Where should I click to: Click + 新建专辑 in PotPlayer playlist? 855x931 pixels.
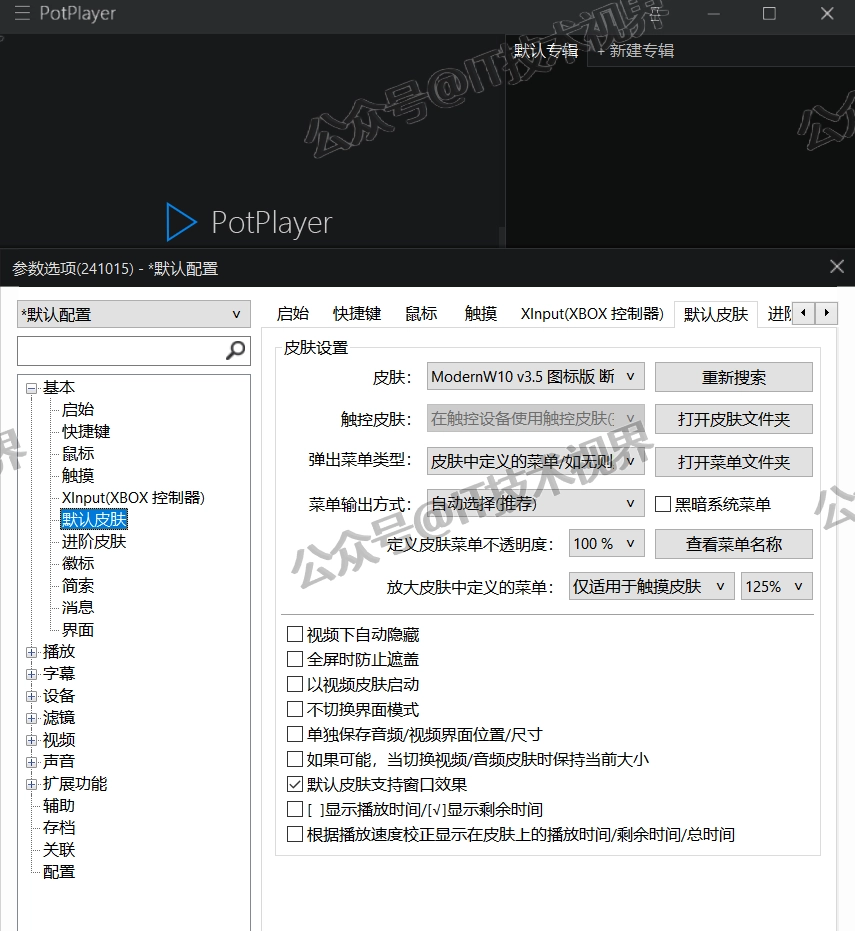(636, 50)
